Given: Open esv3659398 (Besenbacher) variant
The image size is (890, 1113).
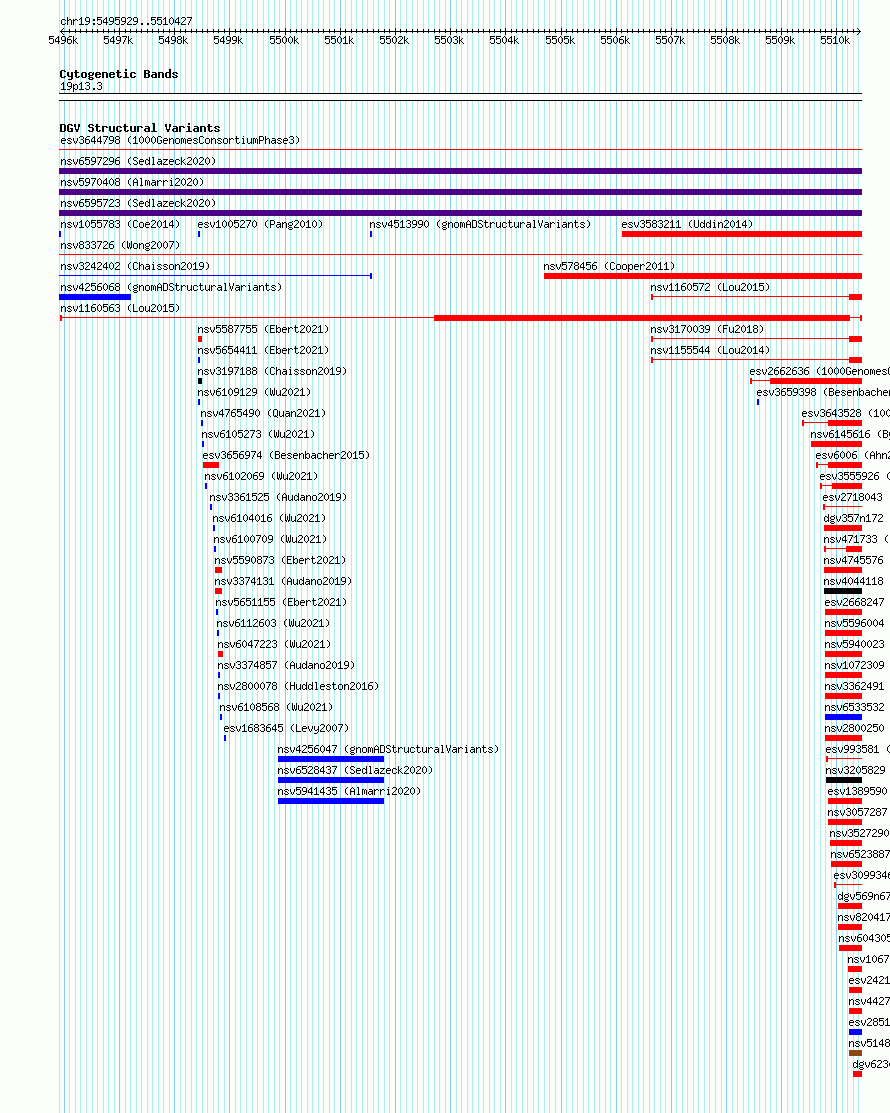Looking at the screenshot, I should coord(823,392).
